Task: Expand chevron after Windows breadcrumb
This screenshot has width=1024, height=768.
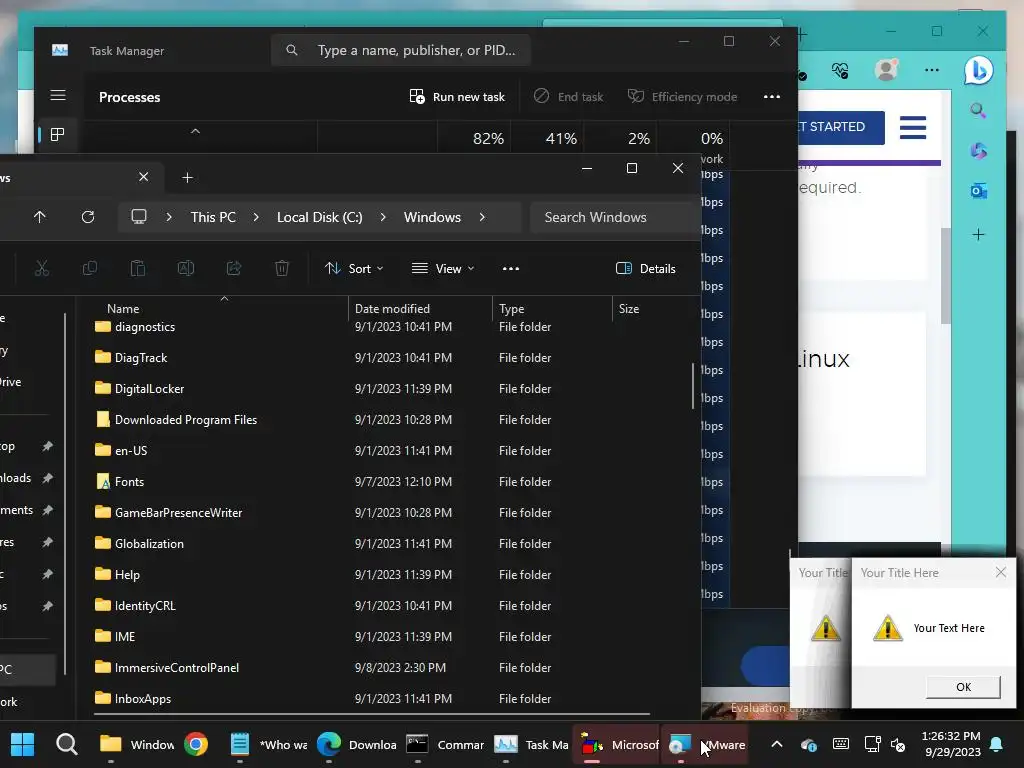Action: tap(482, 217)
